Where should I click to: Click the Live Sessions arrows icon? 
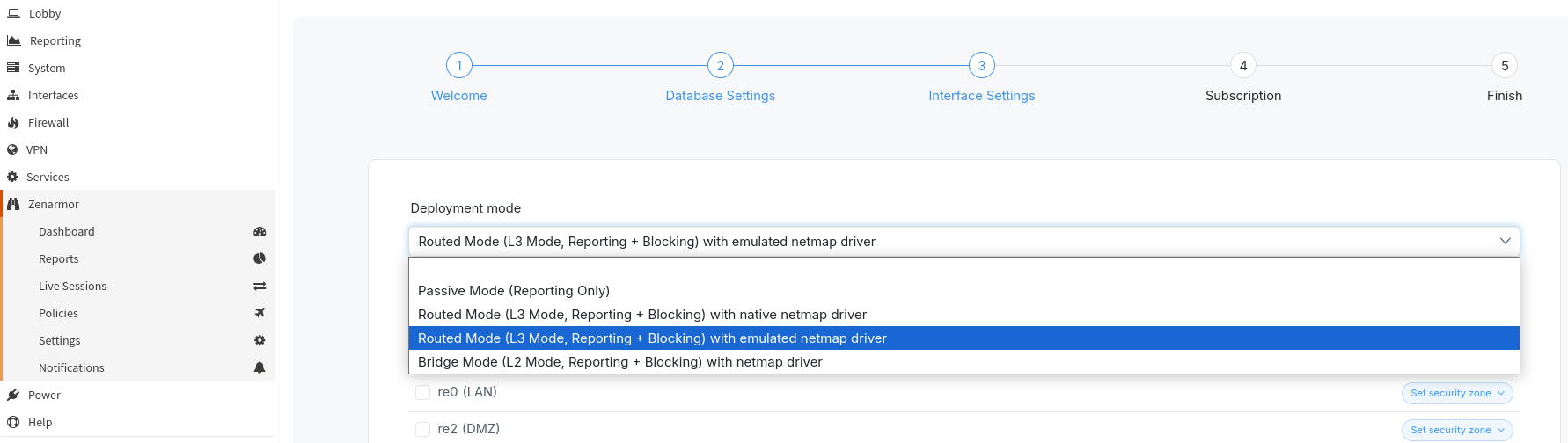260,287
